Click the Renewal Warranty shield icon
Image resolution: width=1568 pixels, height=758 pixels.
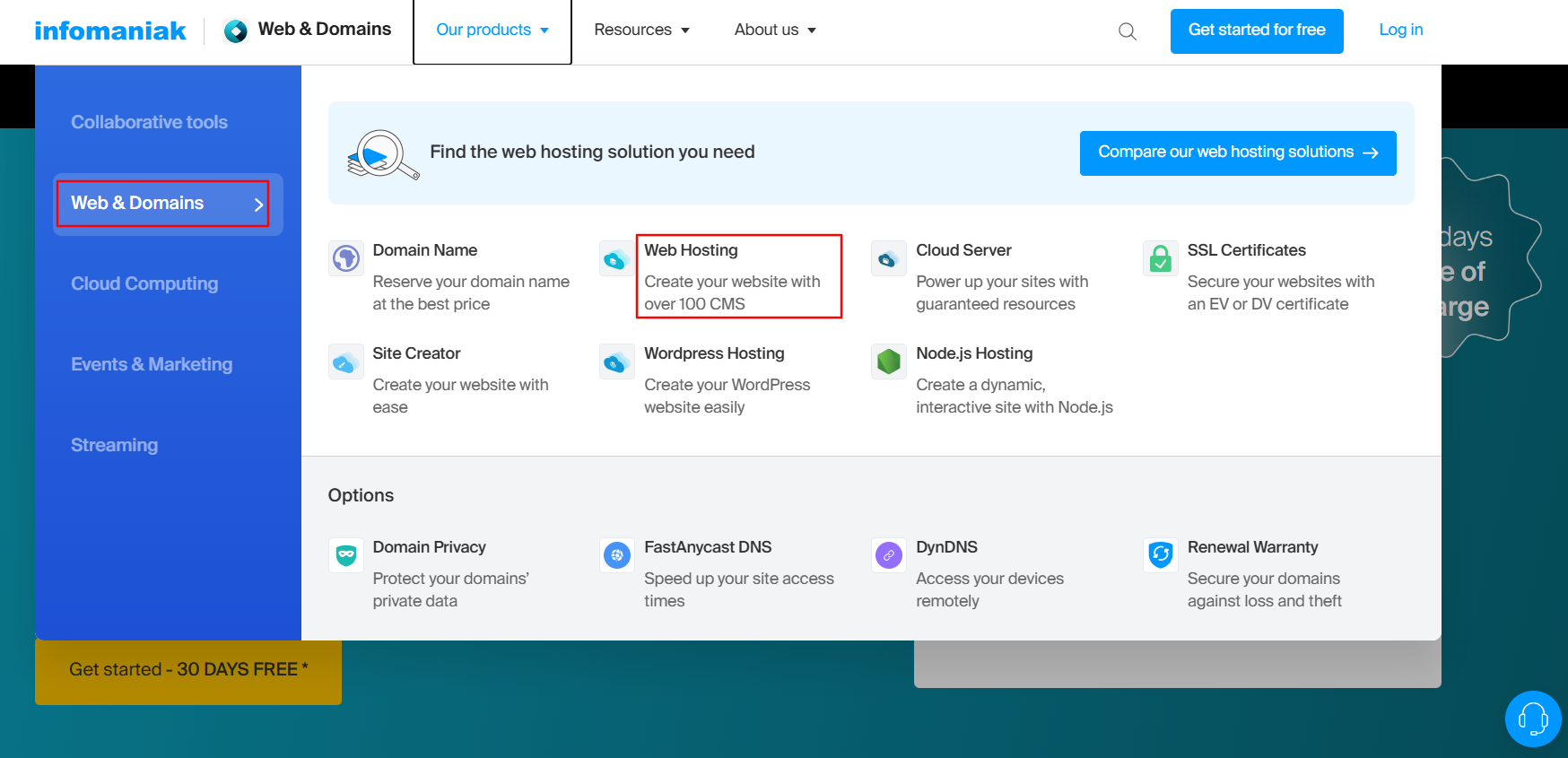point(1161,555)
